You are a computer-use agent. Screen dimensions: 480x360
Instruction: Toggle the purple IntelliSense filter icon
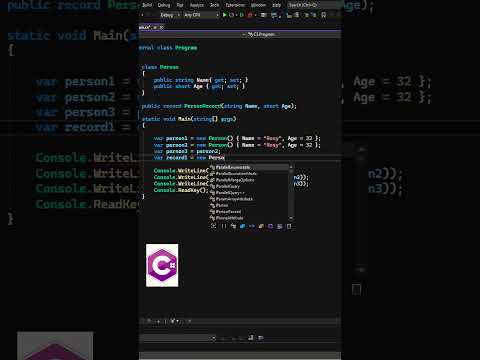270,226
